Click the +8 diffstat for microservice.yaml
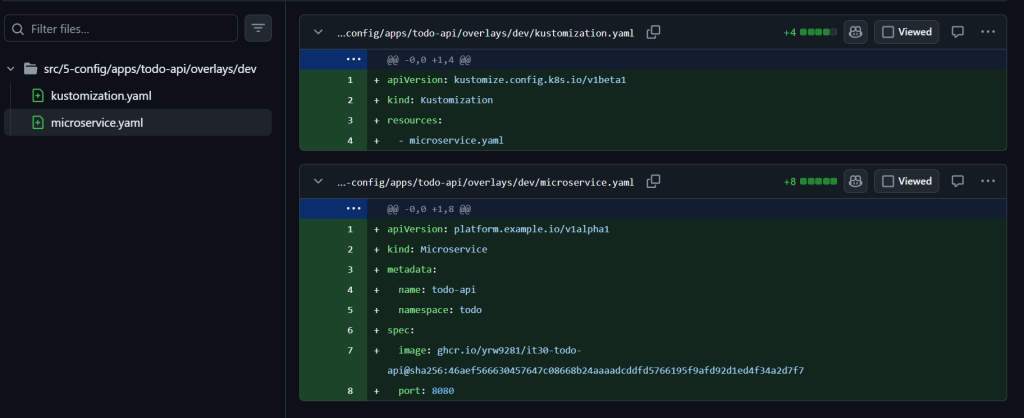Viewport: 1024px width, 418px height. [810, 182]
